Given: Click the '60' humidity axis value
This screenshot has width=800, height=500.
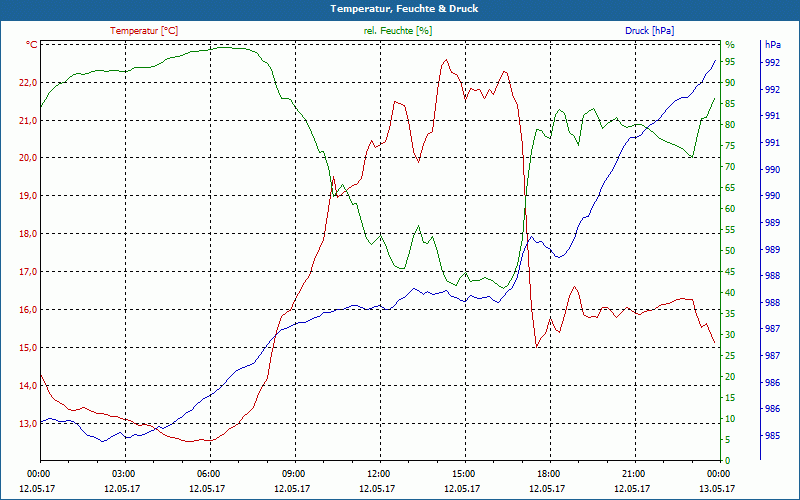Looking at the screenshot, I should 730,209.
